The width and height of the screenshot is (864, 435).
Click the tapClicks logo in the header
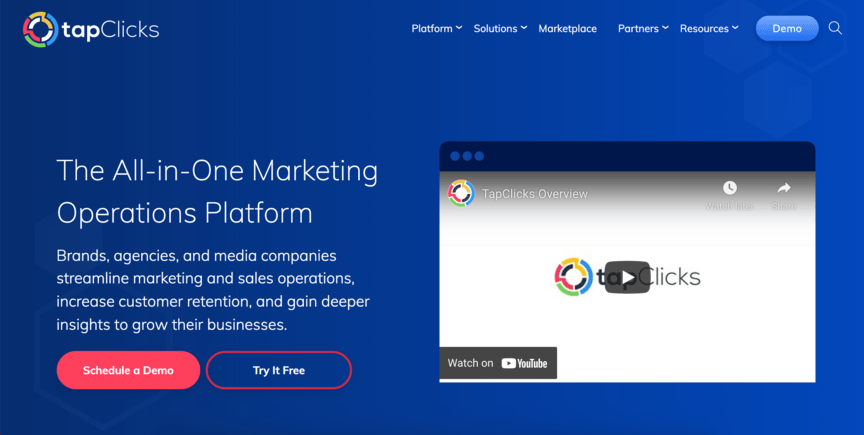(x=91, y=29)
